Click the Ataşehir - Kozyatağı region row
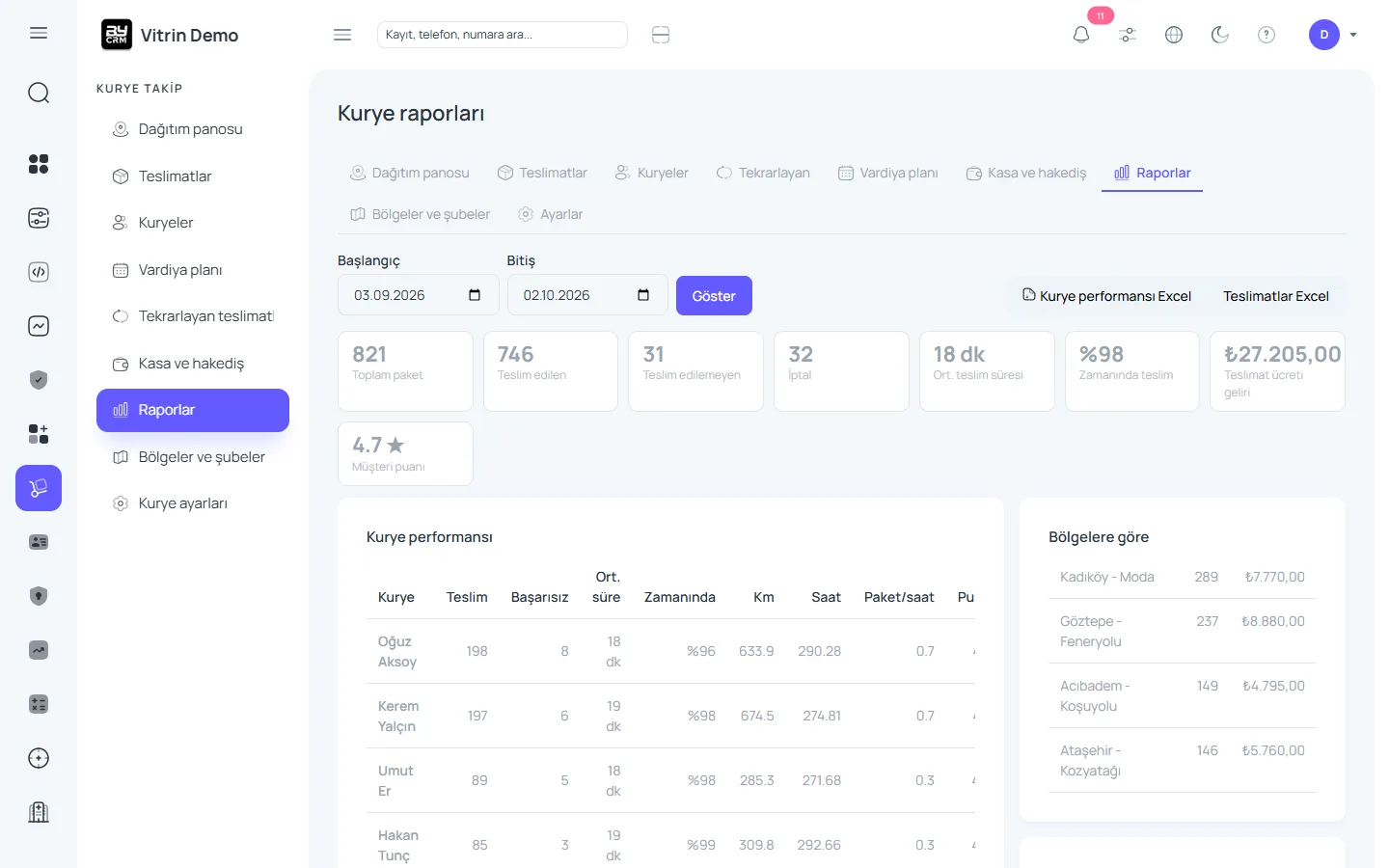This screenshot has width=1389, height=868. [1183, 760]
